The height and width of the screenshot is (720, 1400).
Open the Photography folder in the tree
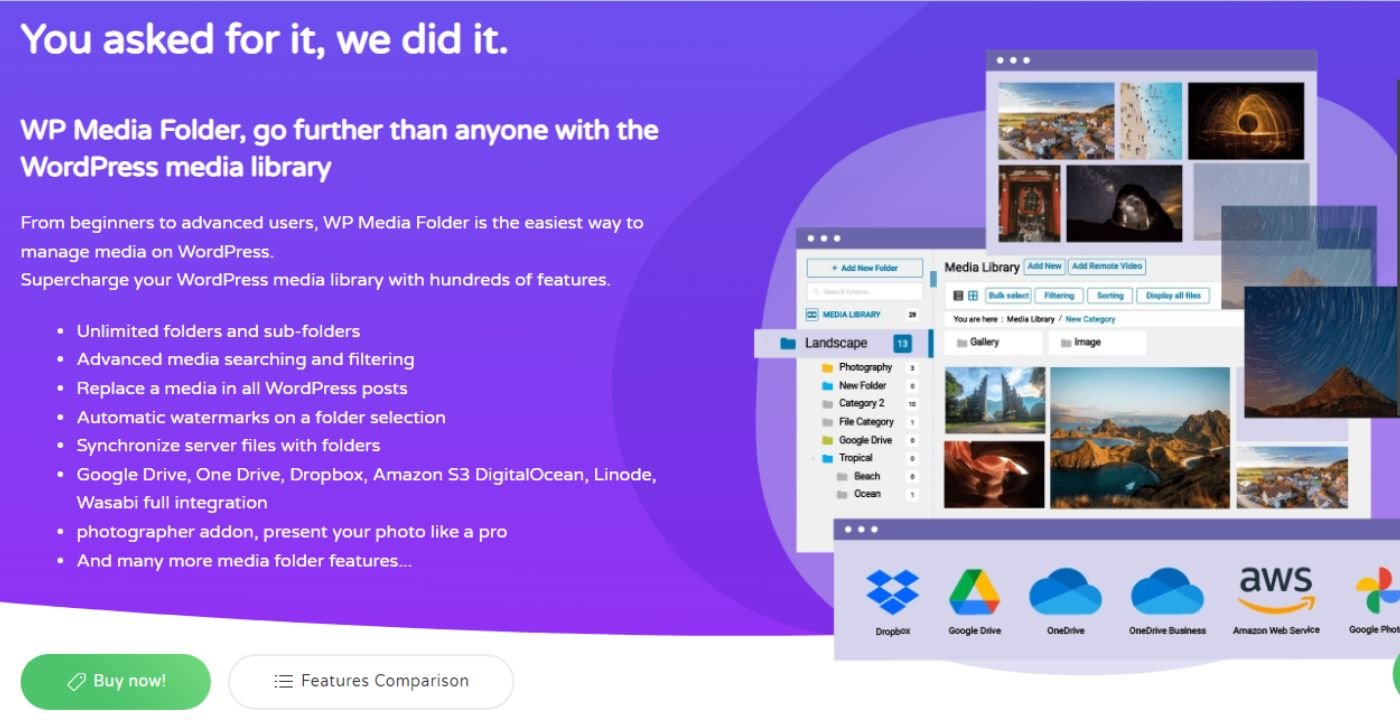click(865, 368)
